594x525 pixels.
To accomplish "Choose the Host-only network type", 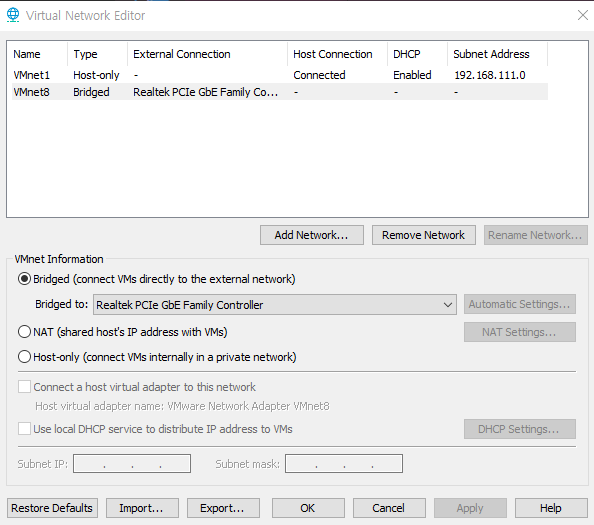I will pyautogui.click(x=24, y=357).
